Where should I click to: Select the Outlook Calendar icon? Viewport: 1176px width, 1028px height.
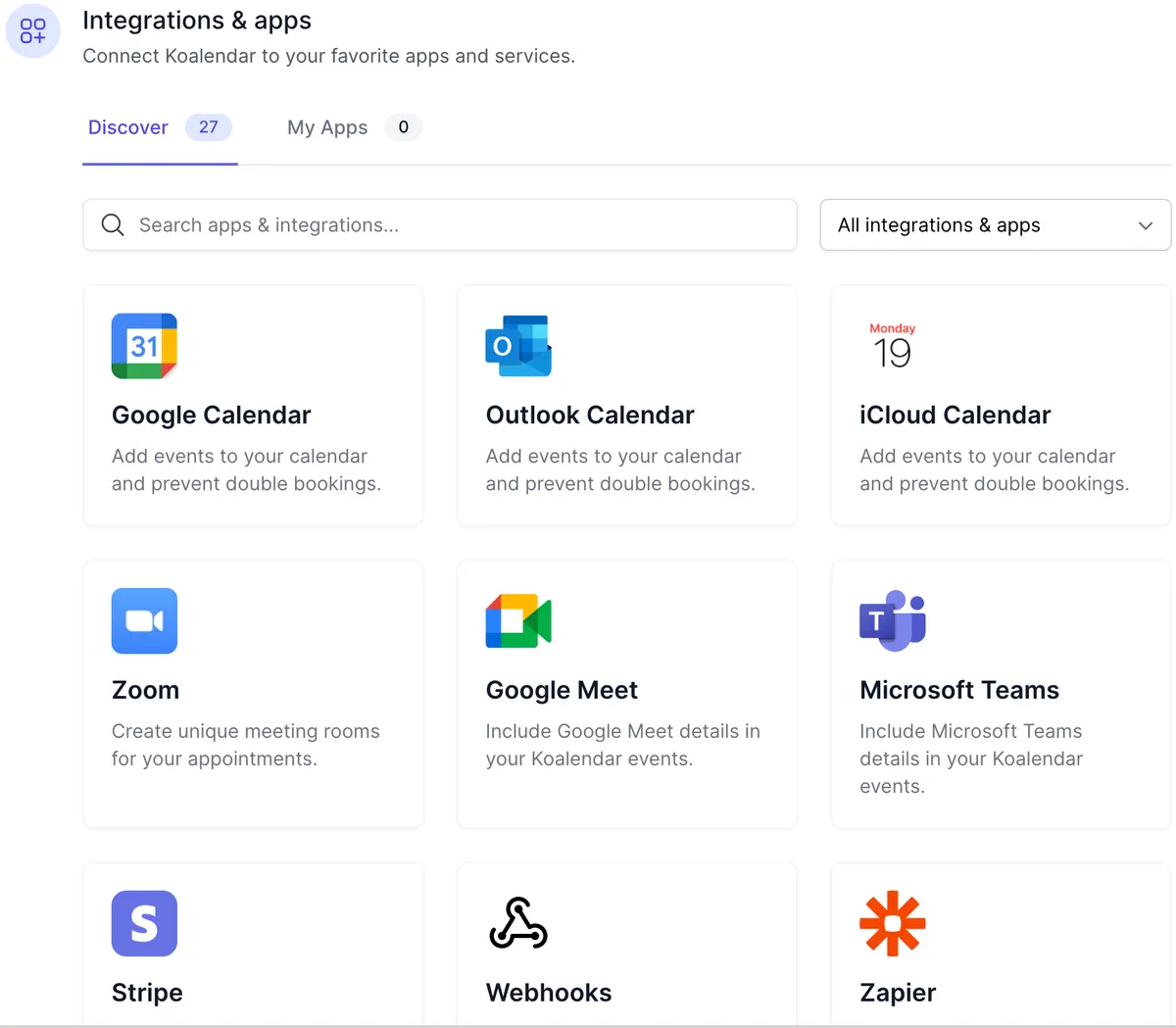coord(518,346)
